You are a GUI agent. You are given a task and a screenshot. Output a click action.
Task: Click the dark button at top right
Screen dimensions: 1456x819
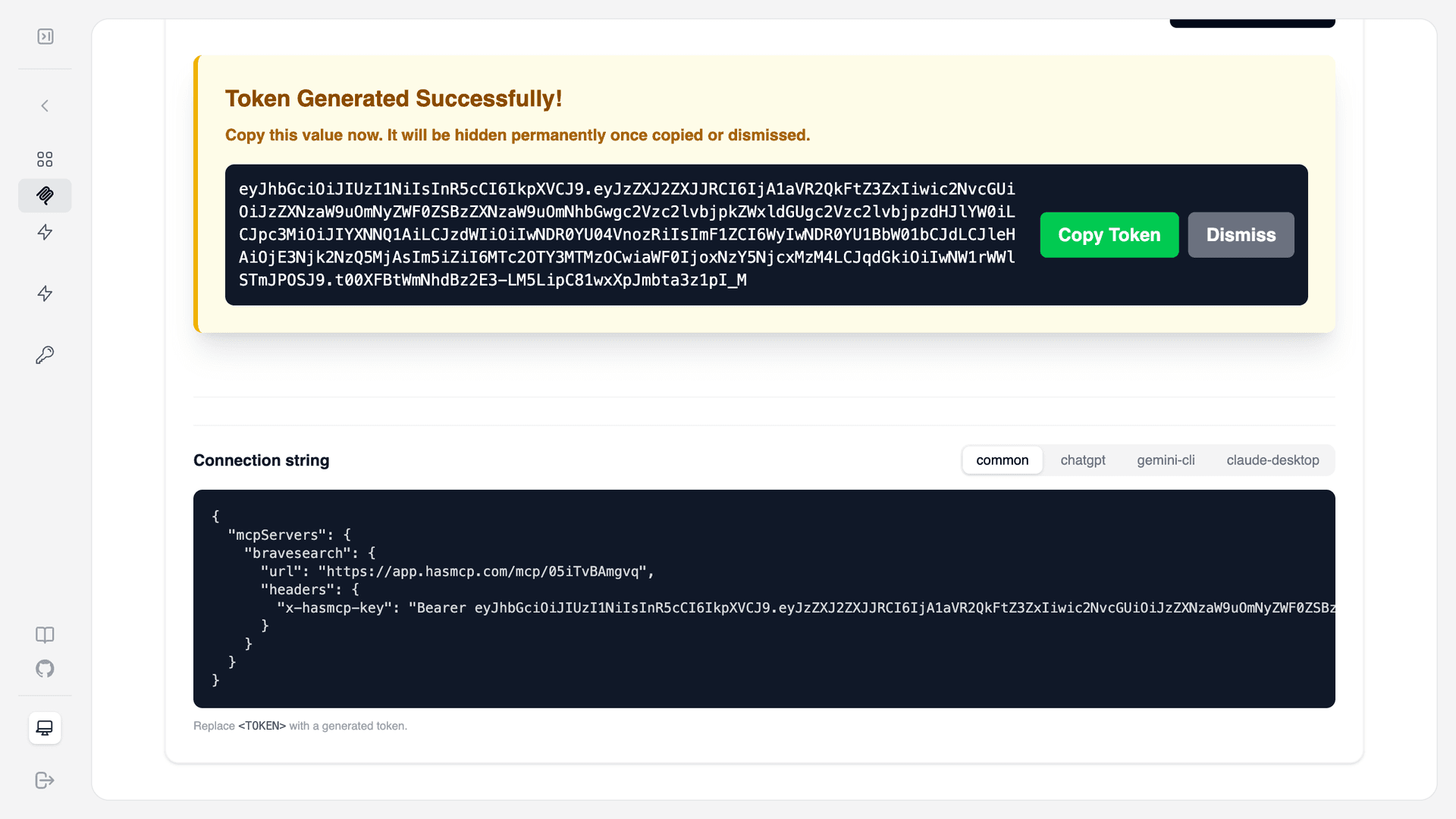[1252, 23]
